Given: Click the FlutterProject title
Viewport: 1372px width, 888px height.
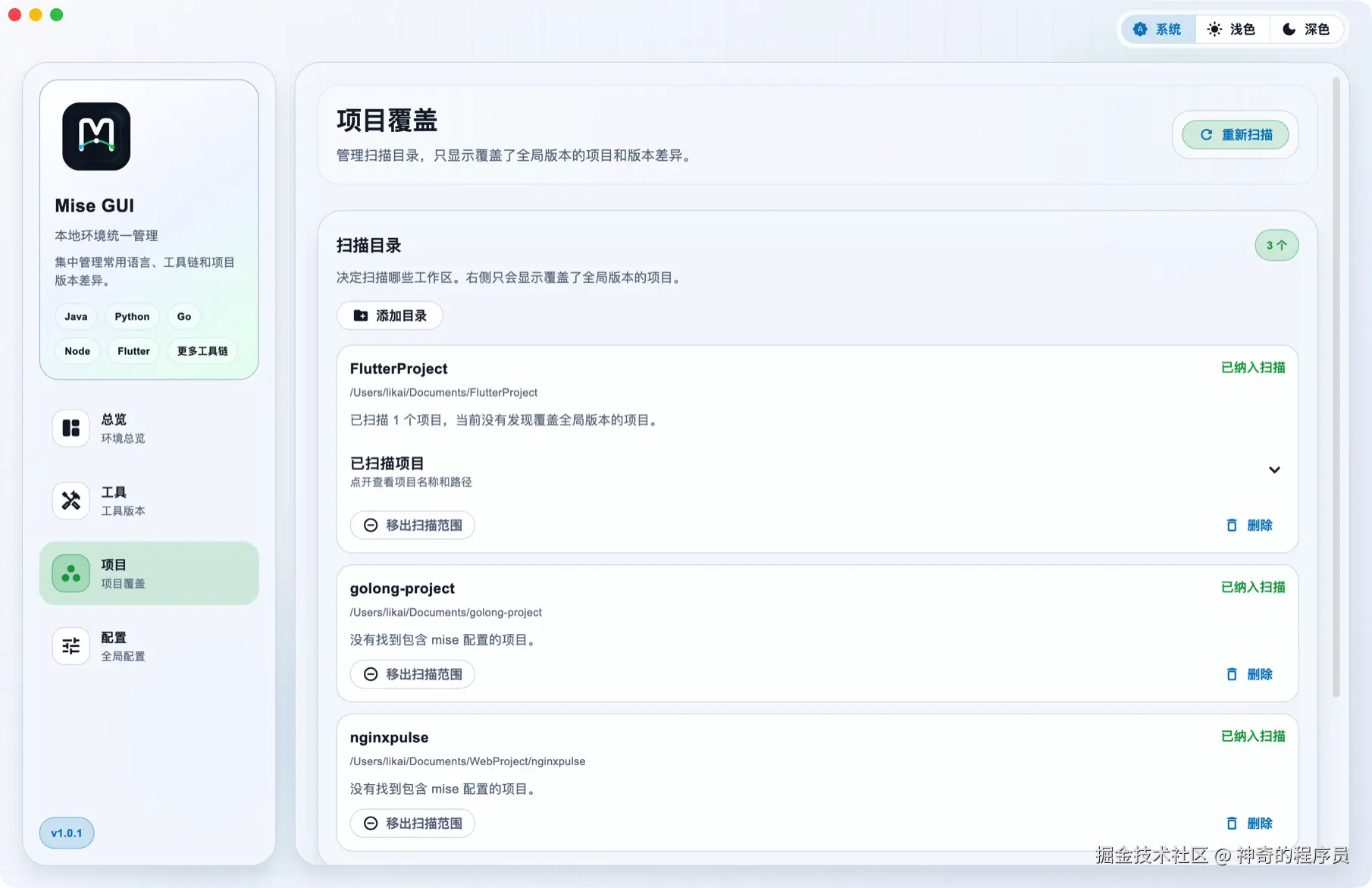Looking at the screenshot, I should pos(399,369).
